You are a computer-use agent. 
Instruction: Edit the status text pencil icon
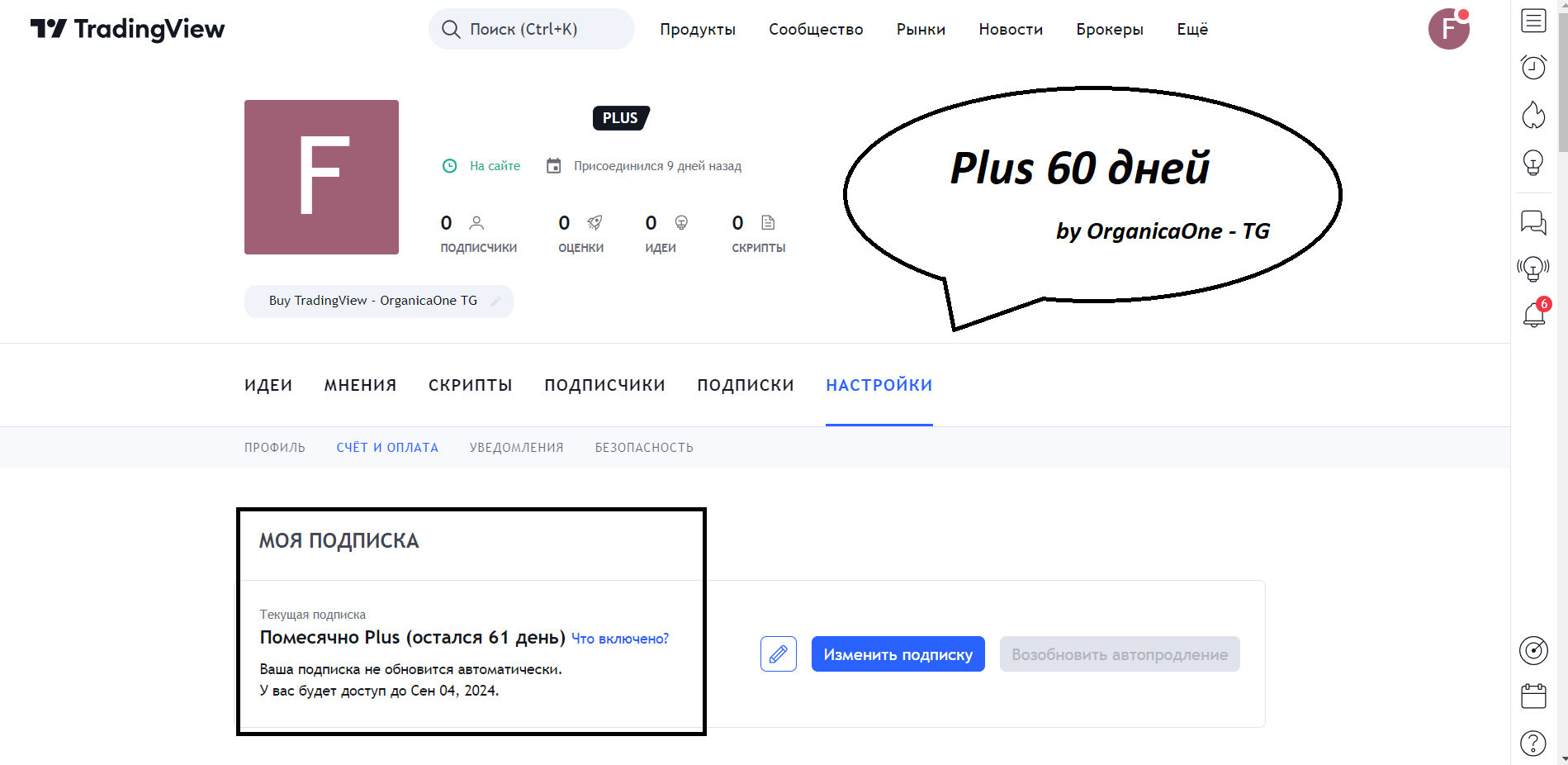tap(495, 302)
